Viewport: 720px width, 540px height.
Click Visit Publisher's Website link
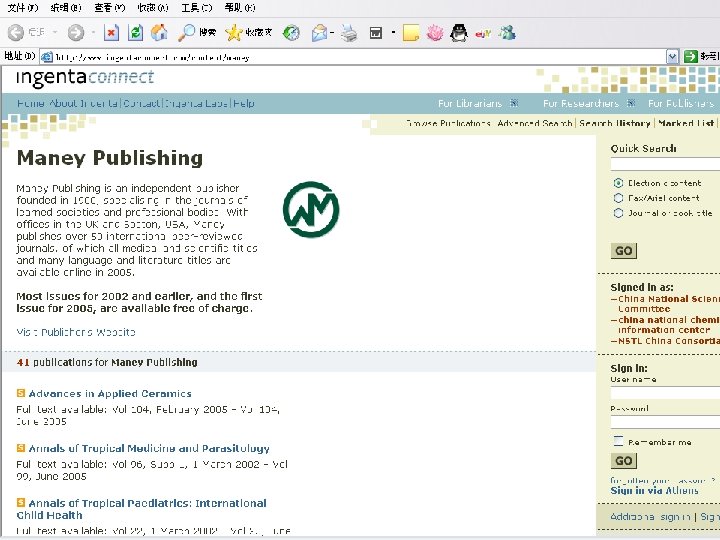pyautogui.click(x=76, y=332)
